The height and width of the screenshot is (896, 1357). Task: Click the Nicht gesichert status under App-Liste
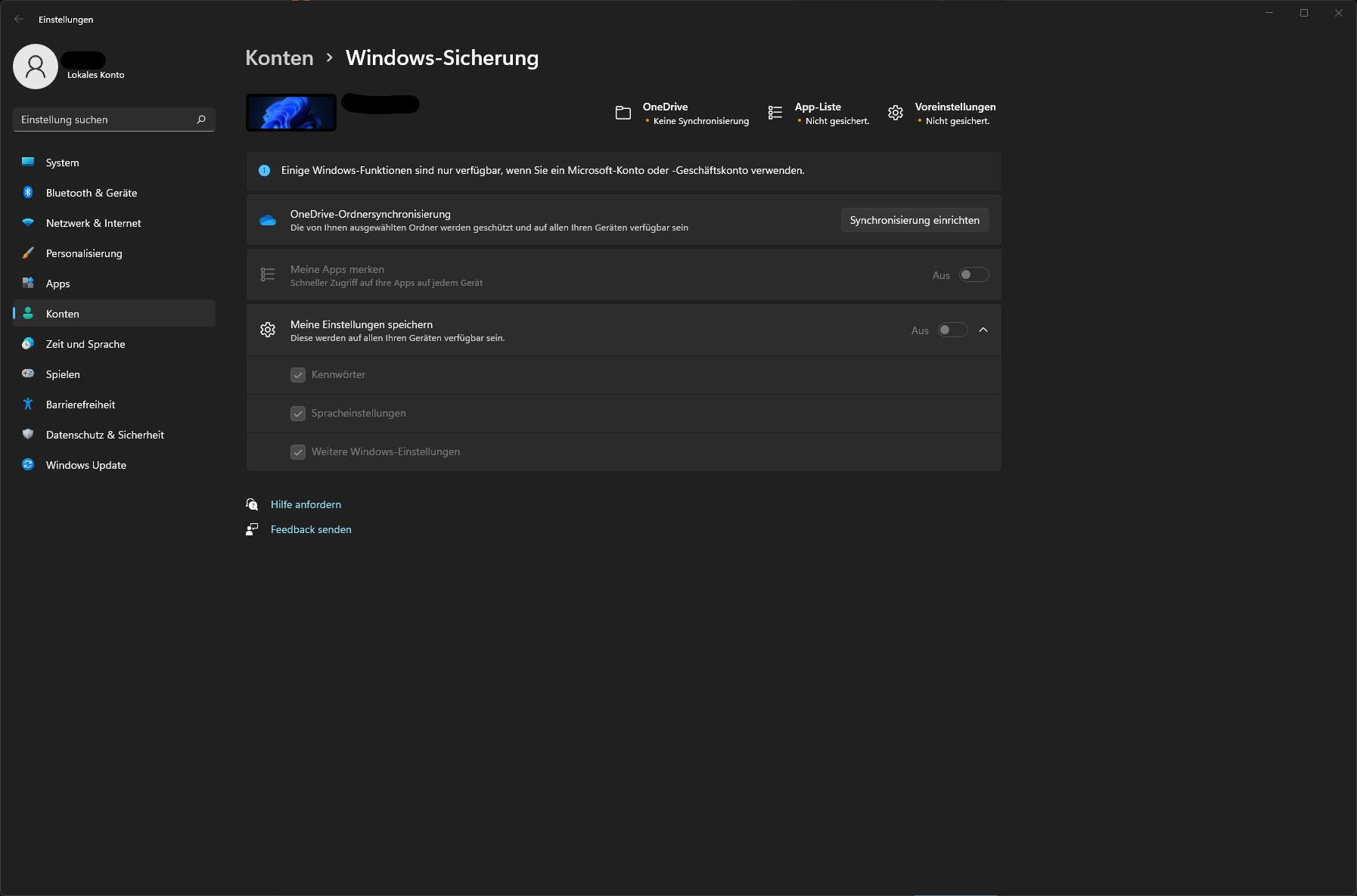point(837,121)
